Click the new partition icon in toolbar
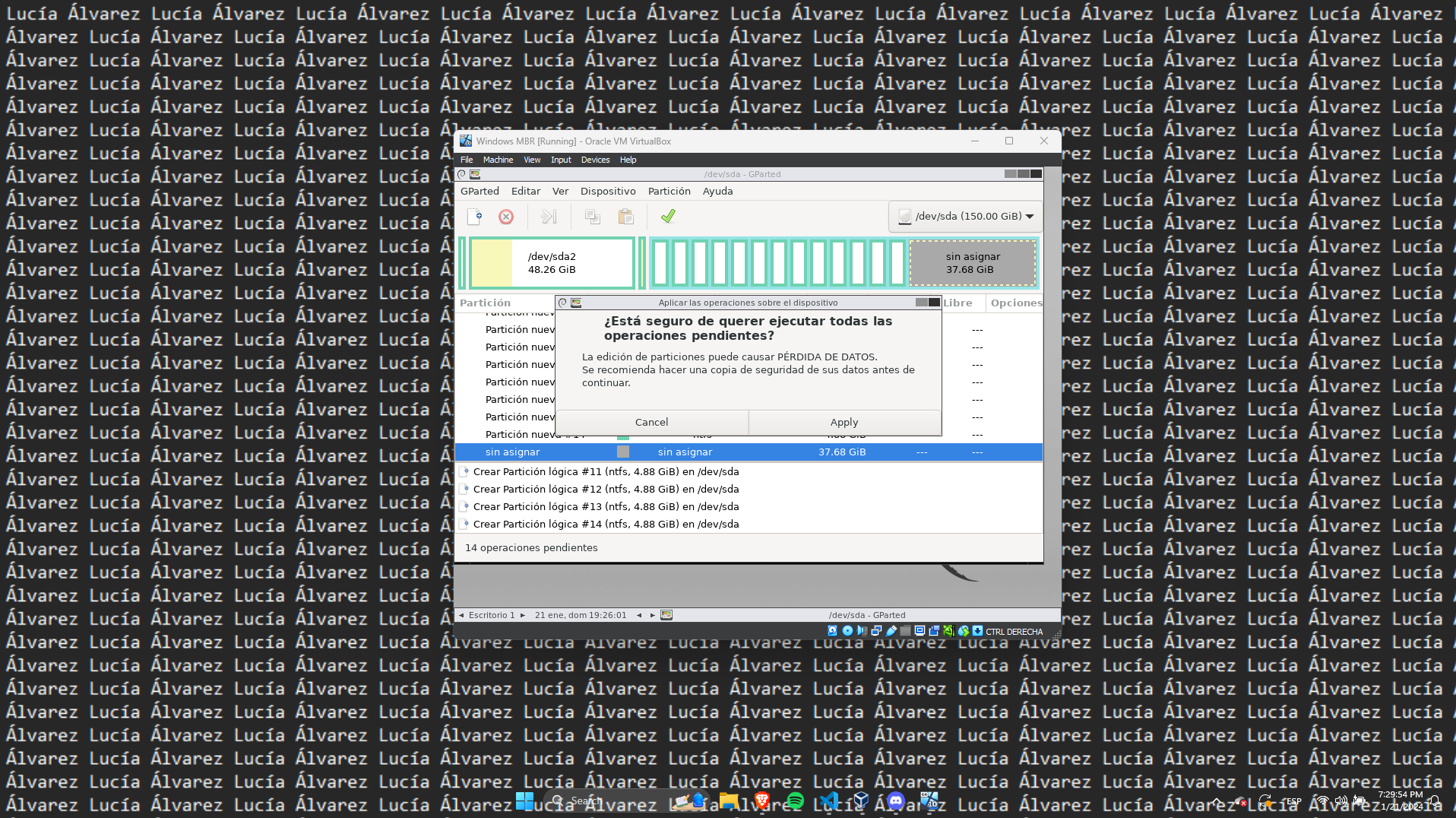The height and width of the screenshot is (818, 1456). [x=474, y=217]
